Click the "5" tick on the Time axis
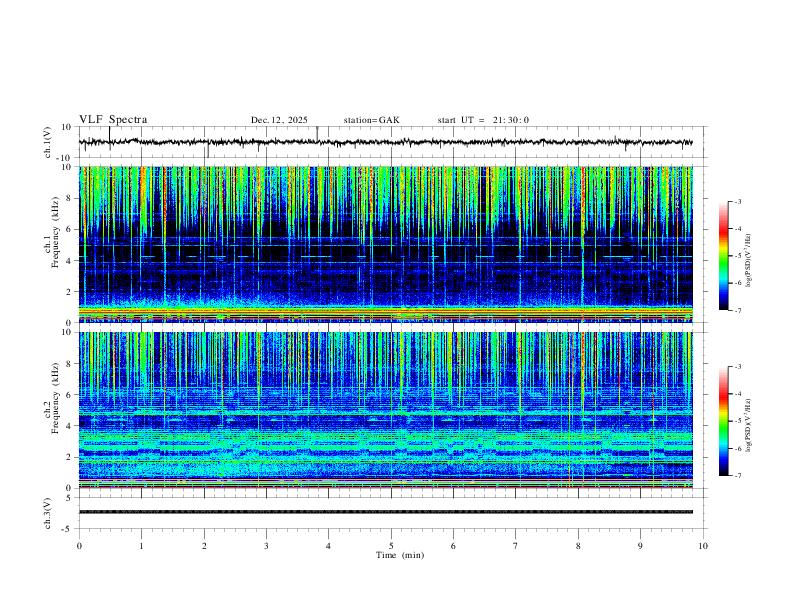 coord(391,546)
